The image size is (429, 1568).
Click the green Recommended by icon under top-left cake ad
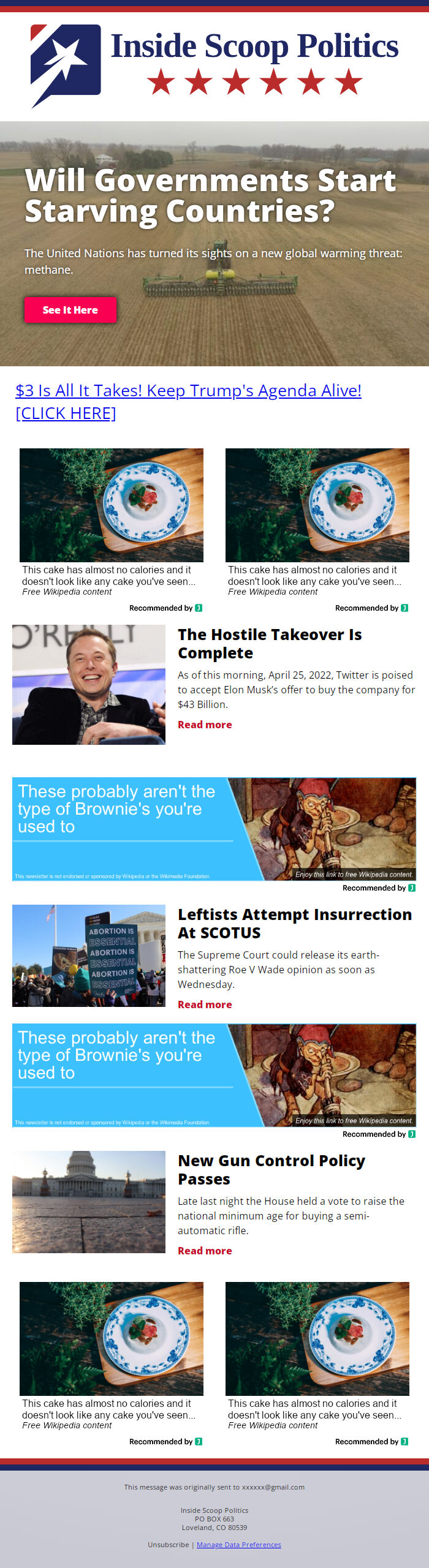[x=199, y=608]
